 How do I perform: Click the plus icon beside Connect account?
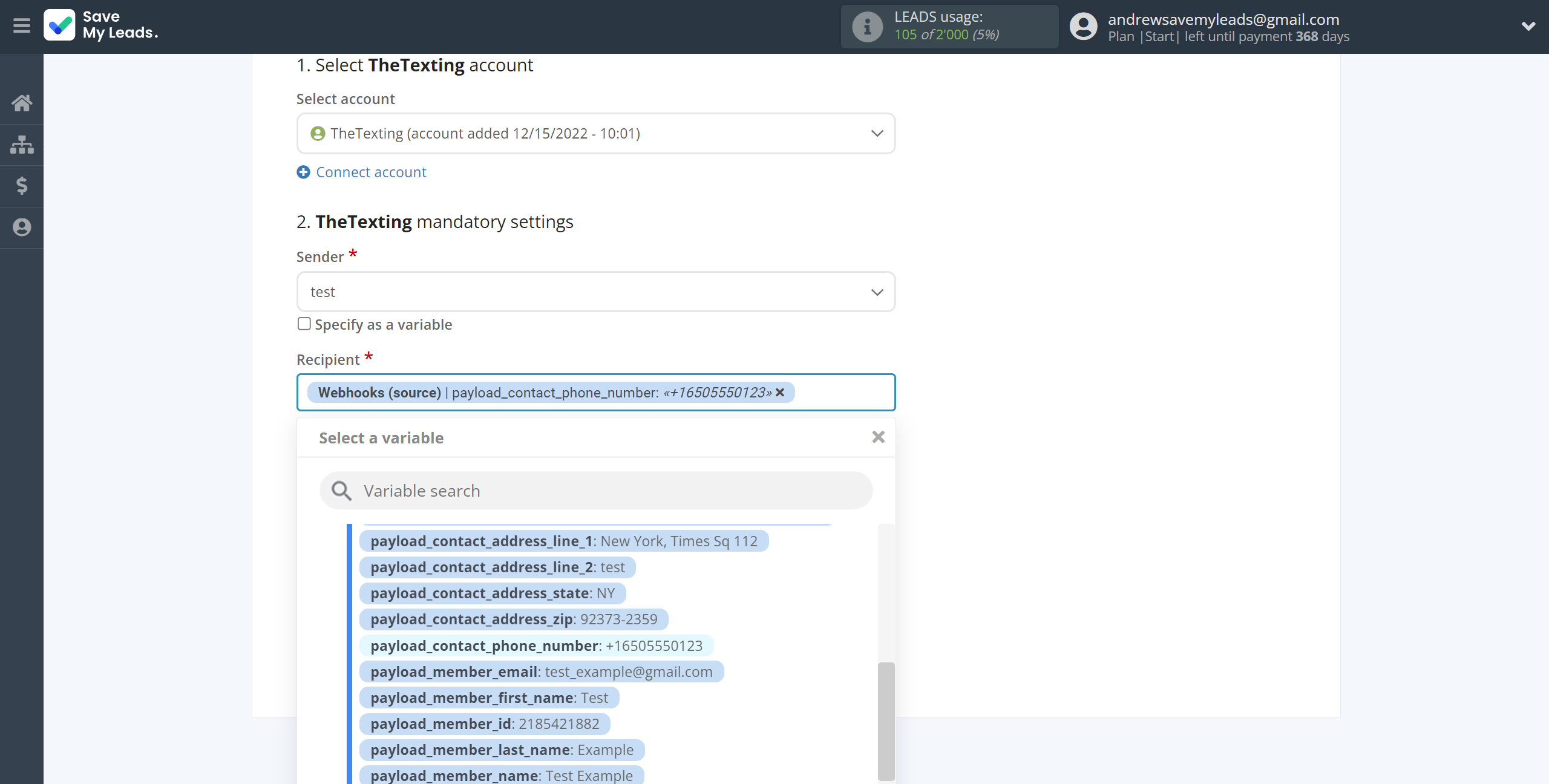(303, 172)
